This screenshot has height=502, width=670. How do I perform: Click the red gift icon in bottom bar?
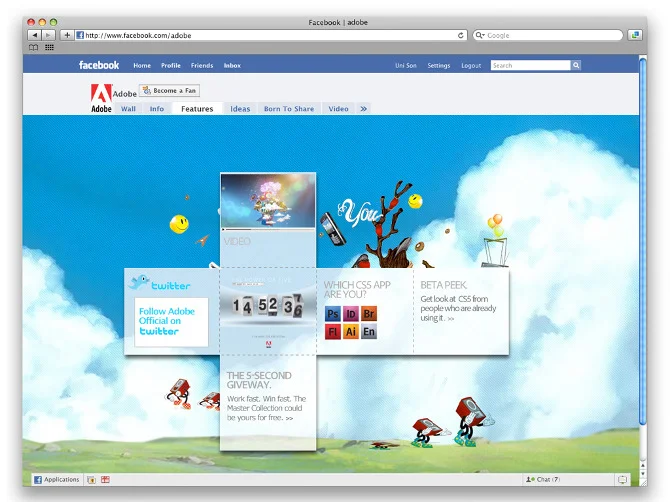105,480
